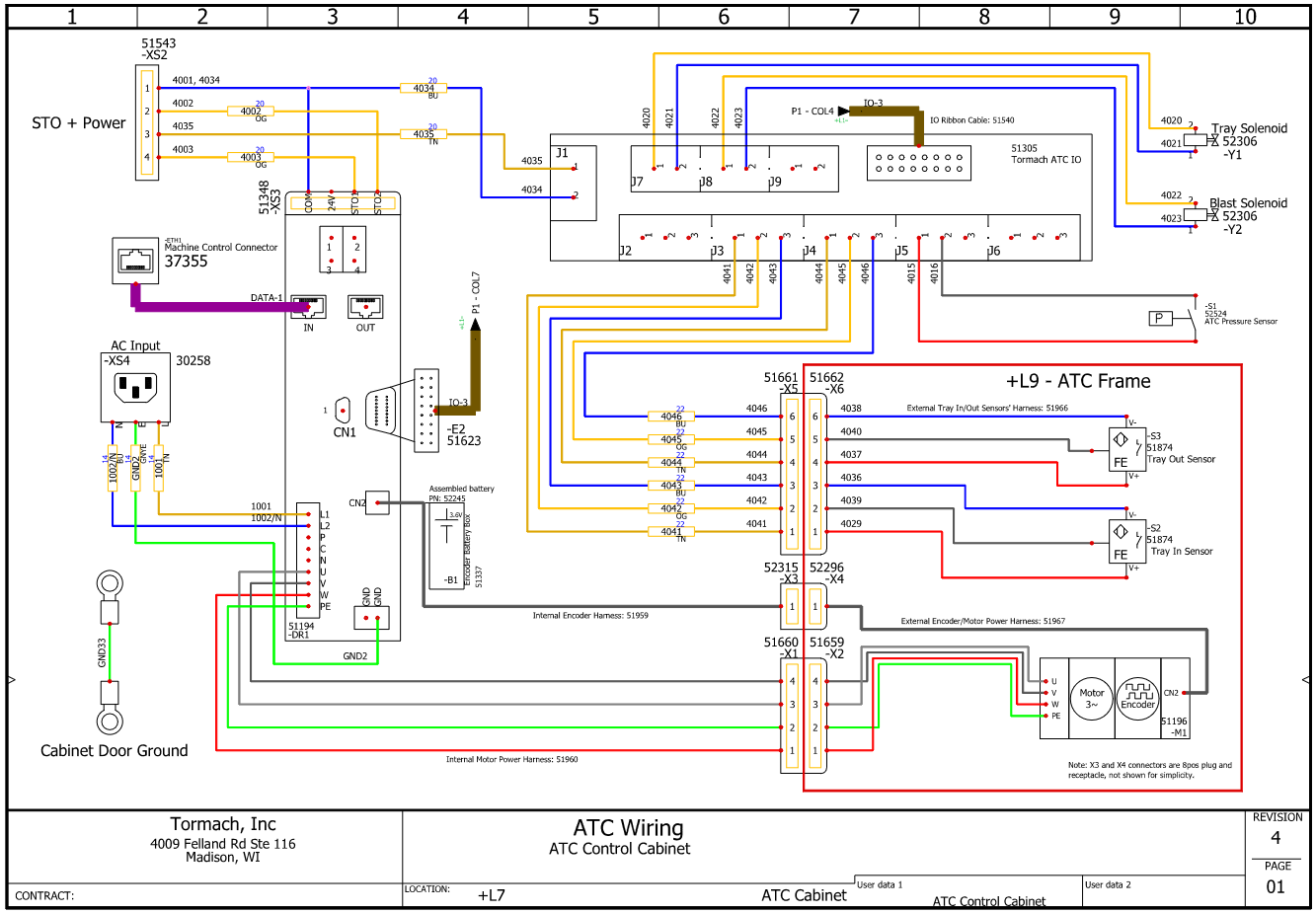Click column header 5 on the drawing border
The height and width of the screenshot is (913, 1316).
click(x=592, y=17)
